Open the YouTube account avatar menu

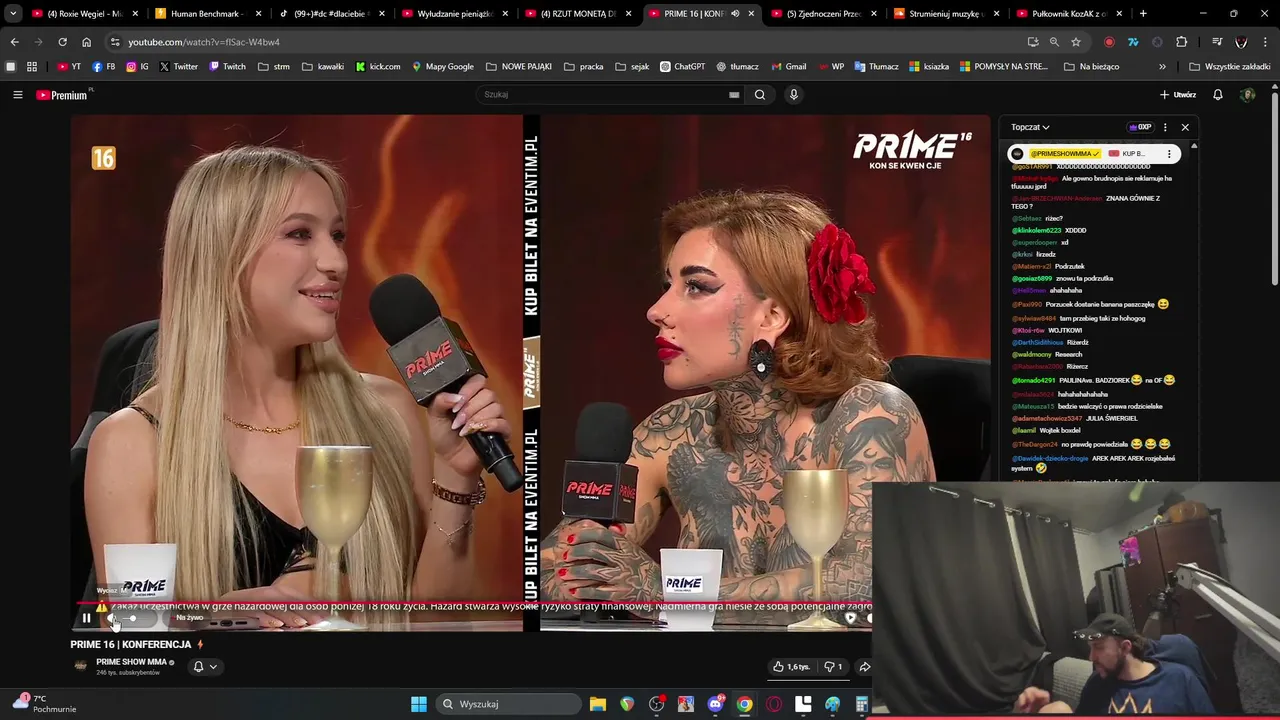coord(1247,95)
